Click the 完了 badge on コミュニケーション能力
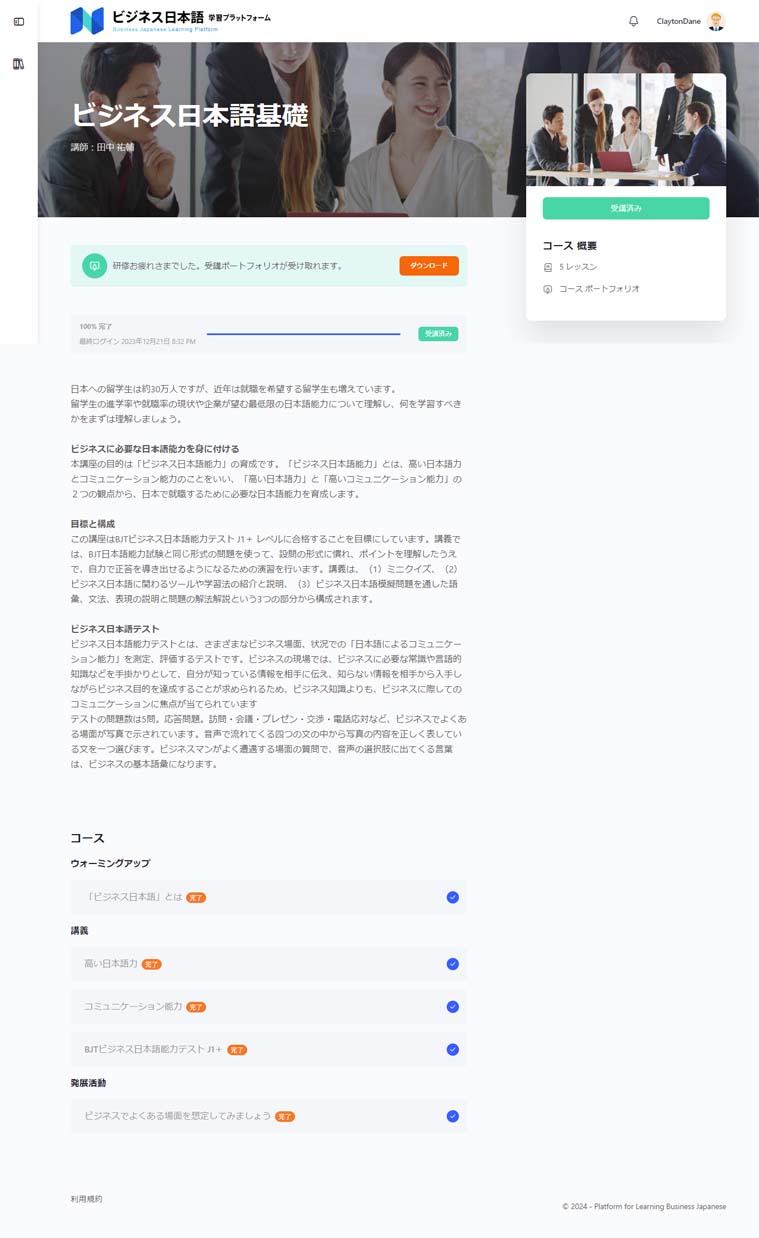 coord(196,1007)
